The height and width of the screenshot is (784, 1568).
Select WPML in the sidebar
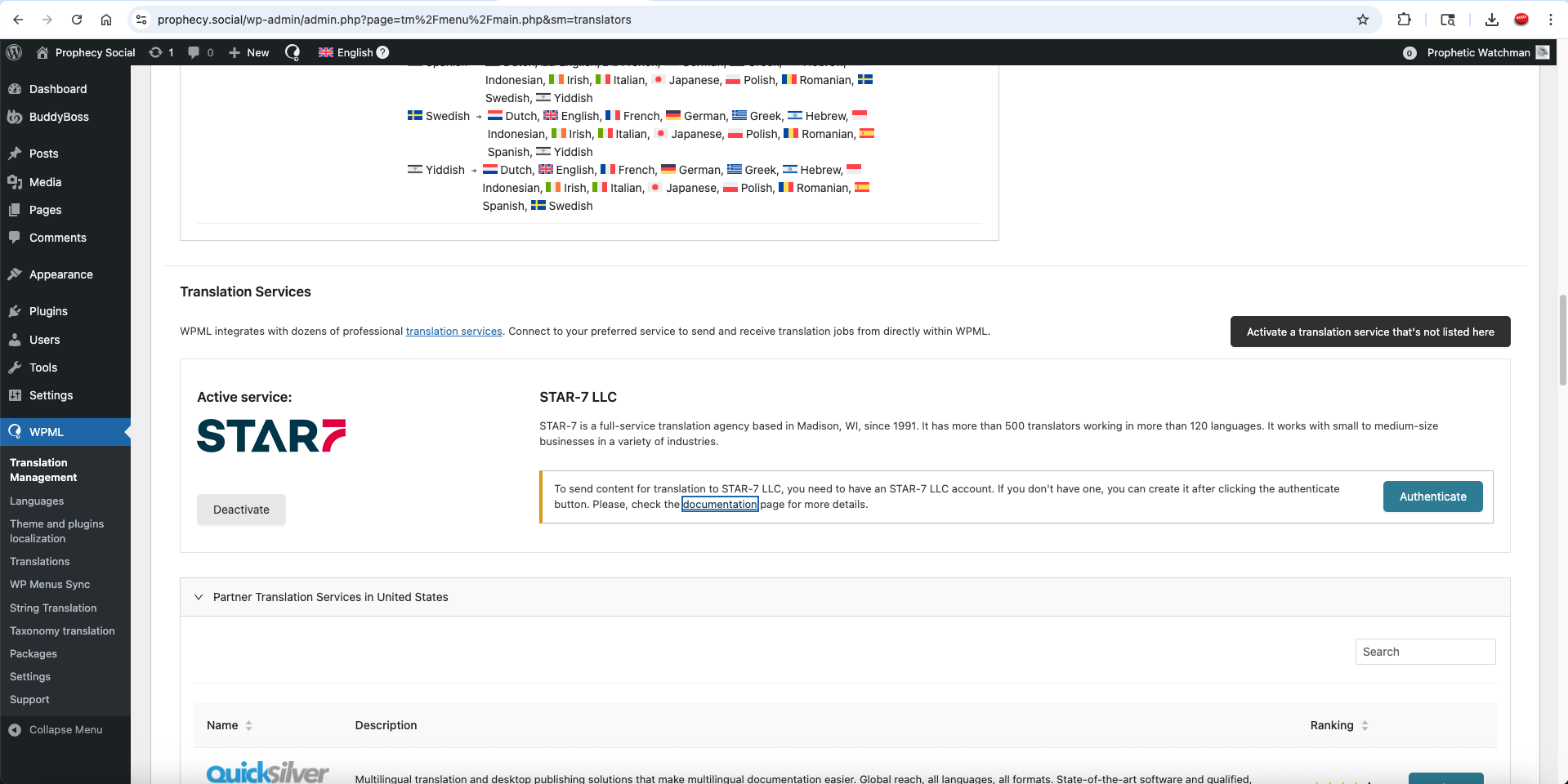coord(65,432)
